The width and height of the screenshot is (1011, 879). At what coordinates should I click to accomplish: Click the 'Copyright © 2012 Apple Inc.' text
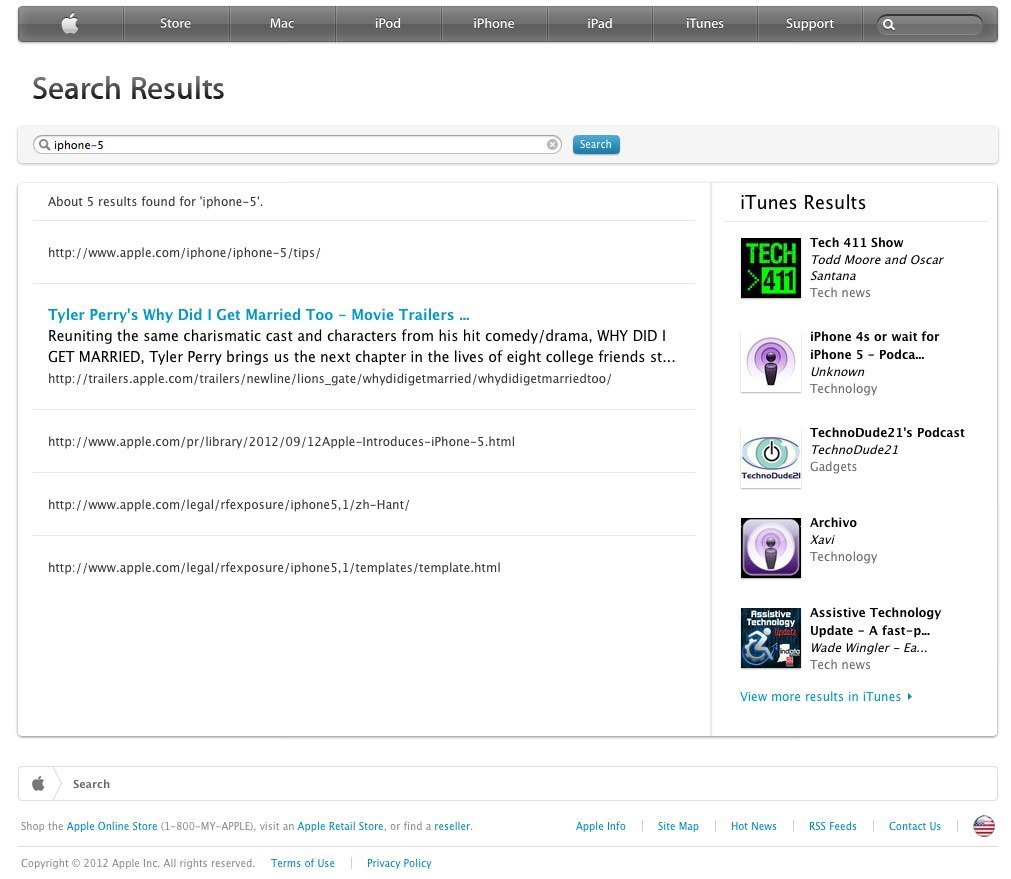point(137,863)
